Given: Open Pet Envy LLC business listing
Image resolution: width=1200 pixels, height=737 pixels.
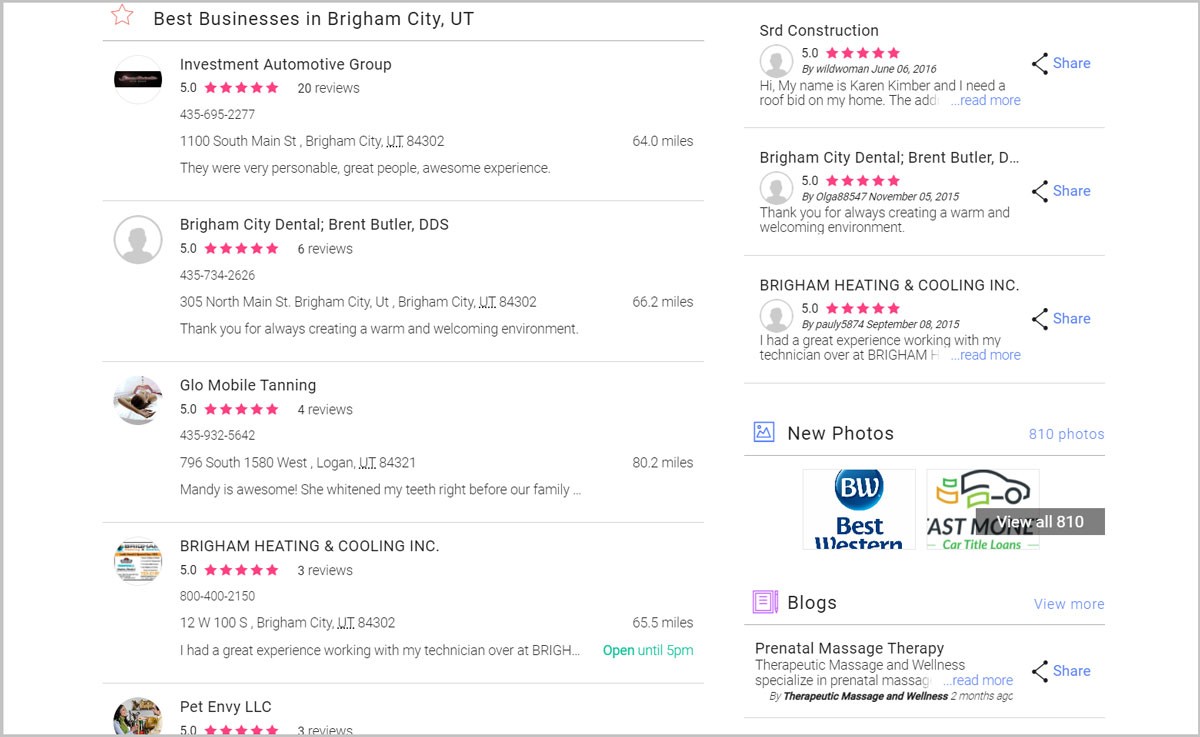Looking at the screenshot, I should click(x=225, y=707).
